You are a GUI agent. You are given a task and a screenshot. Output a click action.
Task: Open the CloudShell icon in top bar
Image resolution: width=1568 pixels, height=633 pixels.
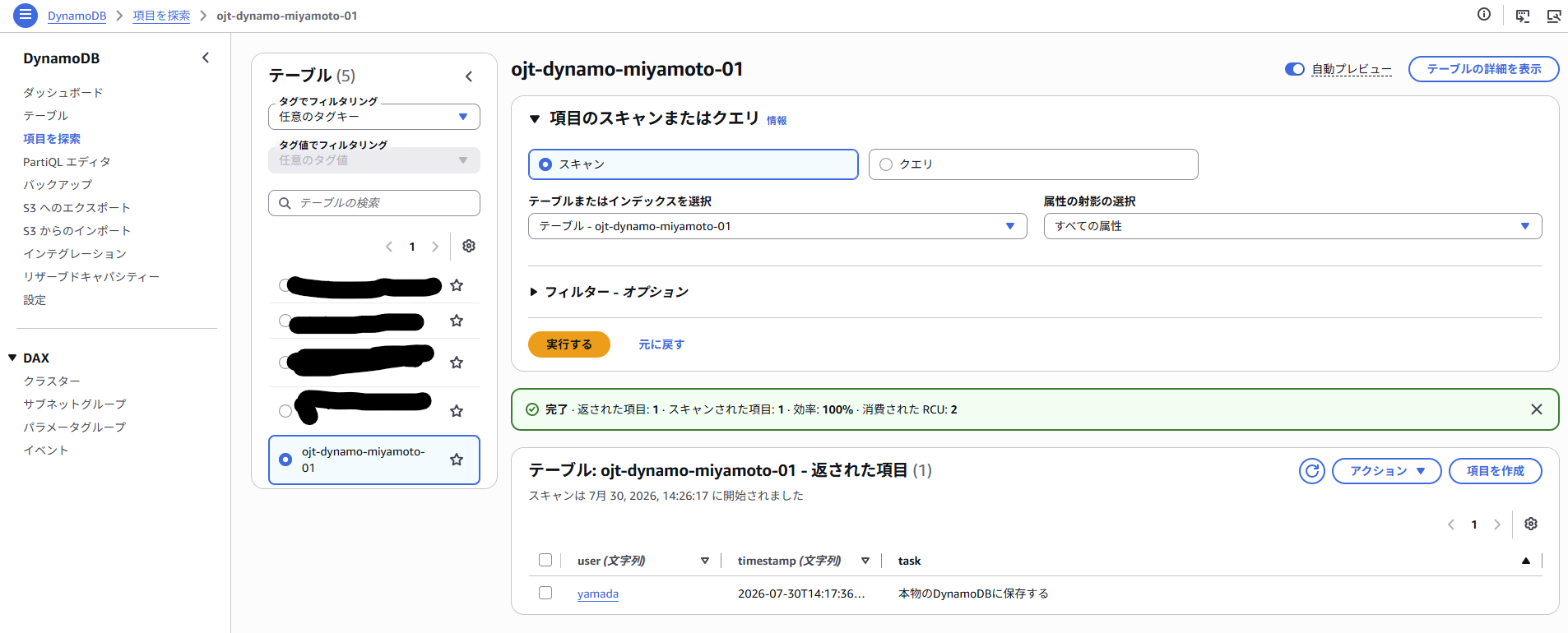pos(1523,16)
